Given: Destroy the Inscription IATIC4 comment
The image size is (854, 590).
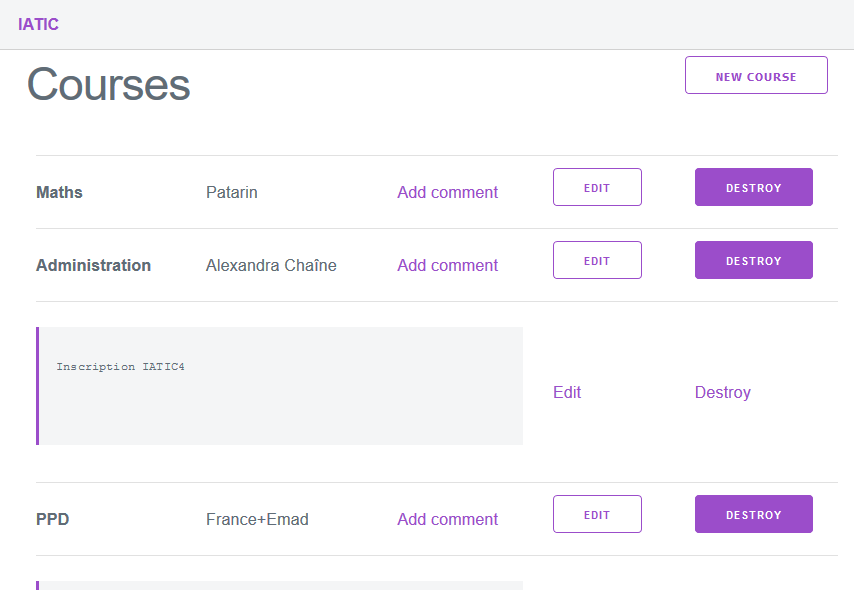Looking at the screenshot, I should (x=722, y=392).
